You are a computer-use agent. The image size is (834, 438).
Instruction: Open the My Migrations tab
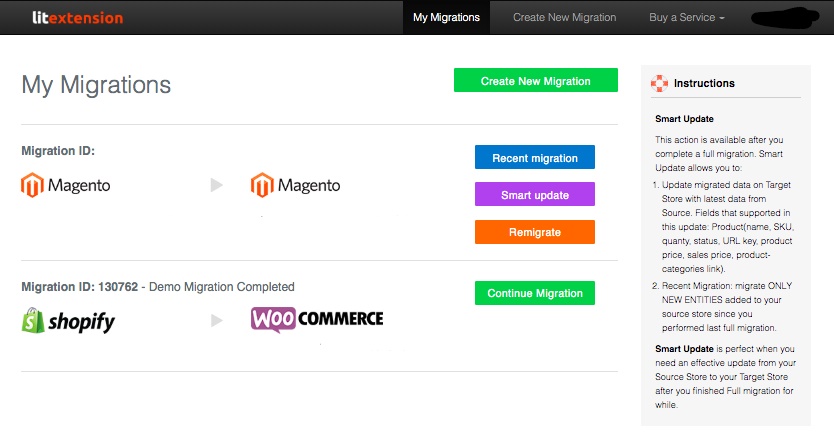(446, 18)
